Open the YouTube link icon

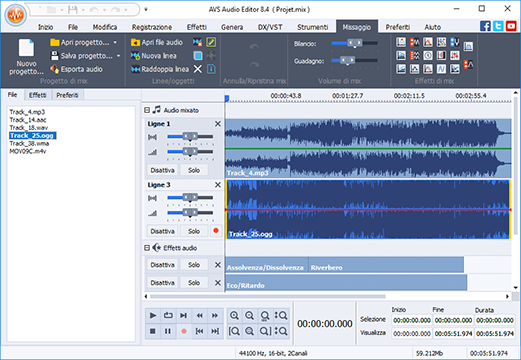click(511, 26)
